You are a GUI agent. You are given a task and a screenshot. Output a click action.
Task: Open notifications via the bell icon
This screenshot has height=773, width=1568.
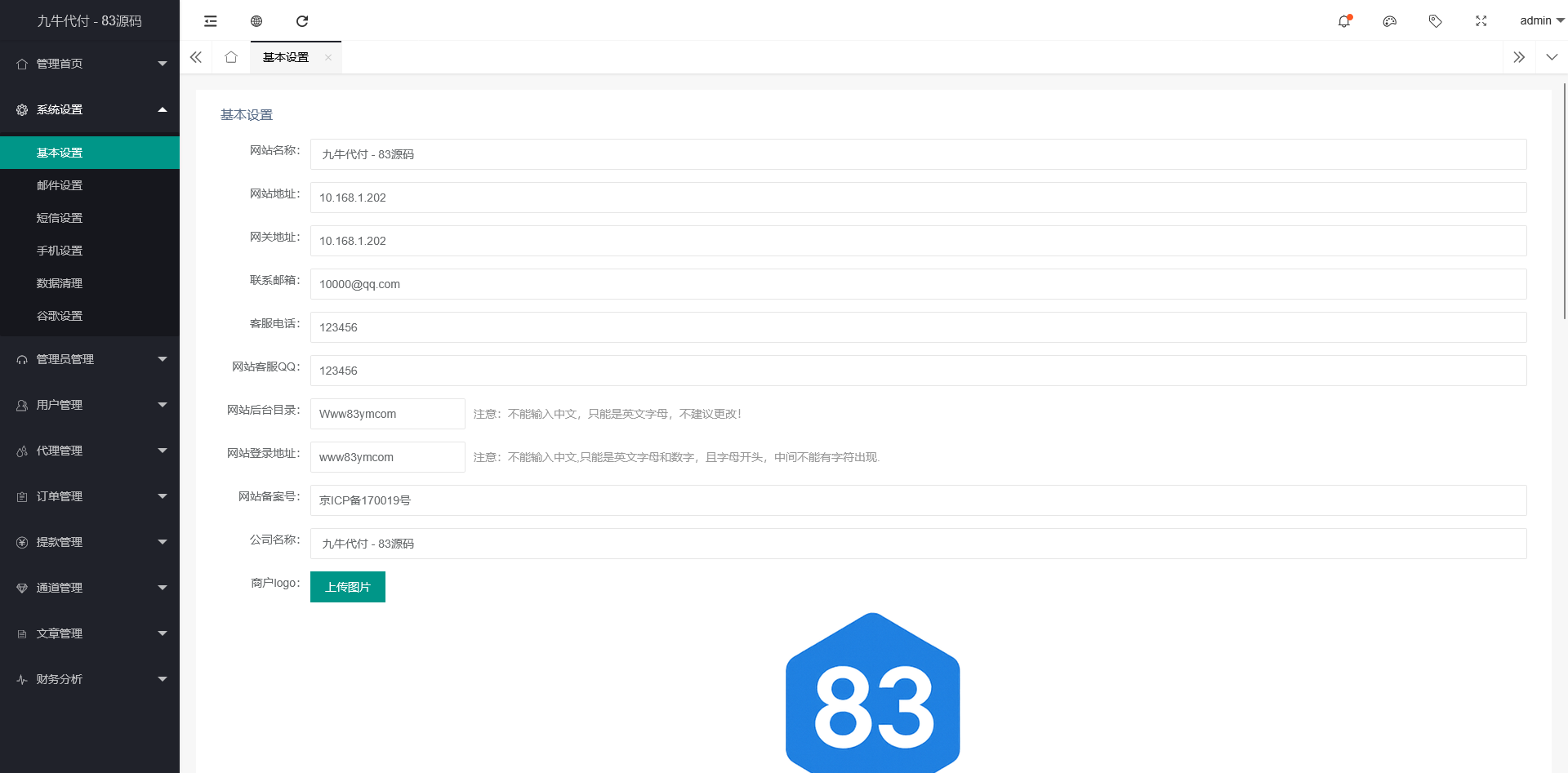tap(1343, 21)
